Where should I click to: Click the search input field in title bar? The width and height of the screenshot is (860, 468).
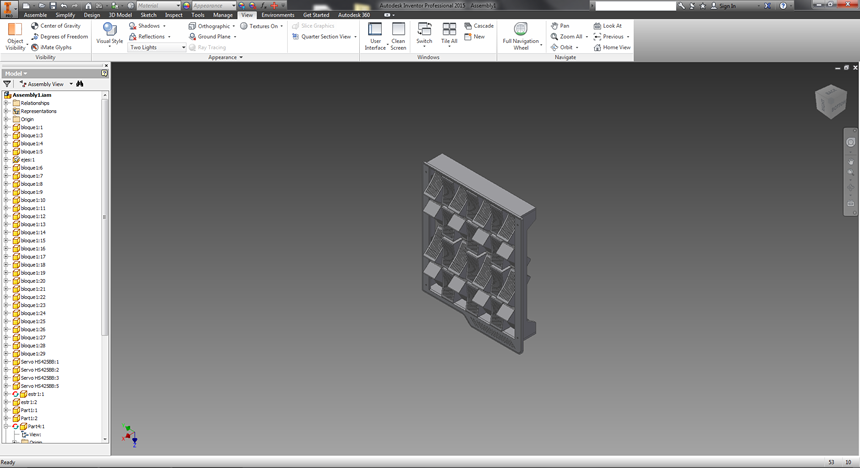pyautogui.click(x=635, y=5)
